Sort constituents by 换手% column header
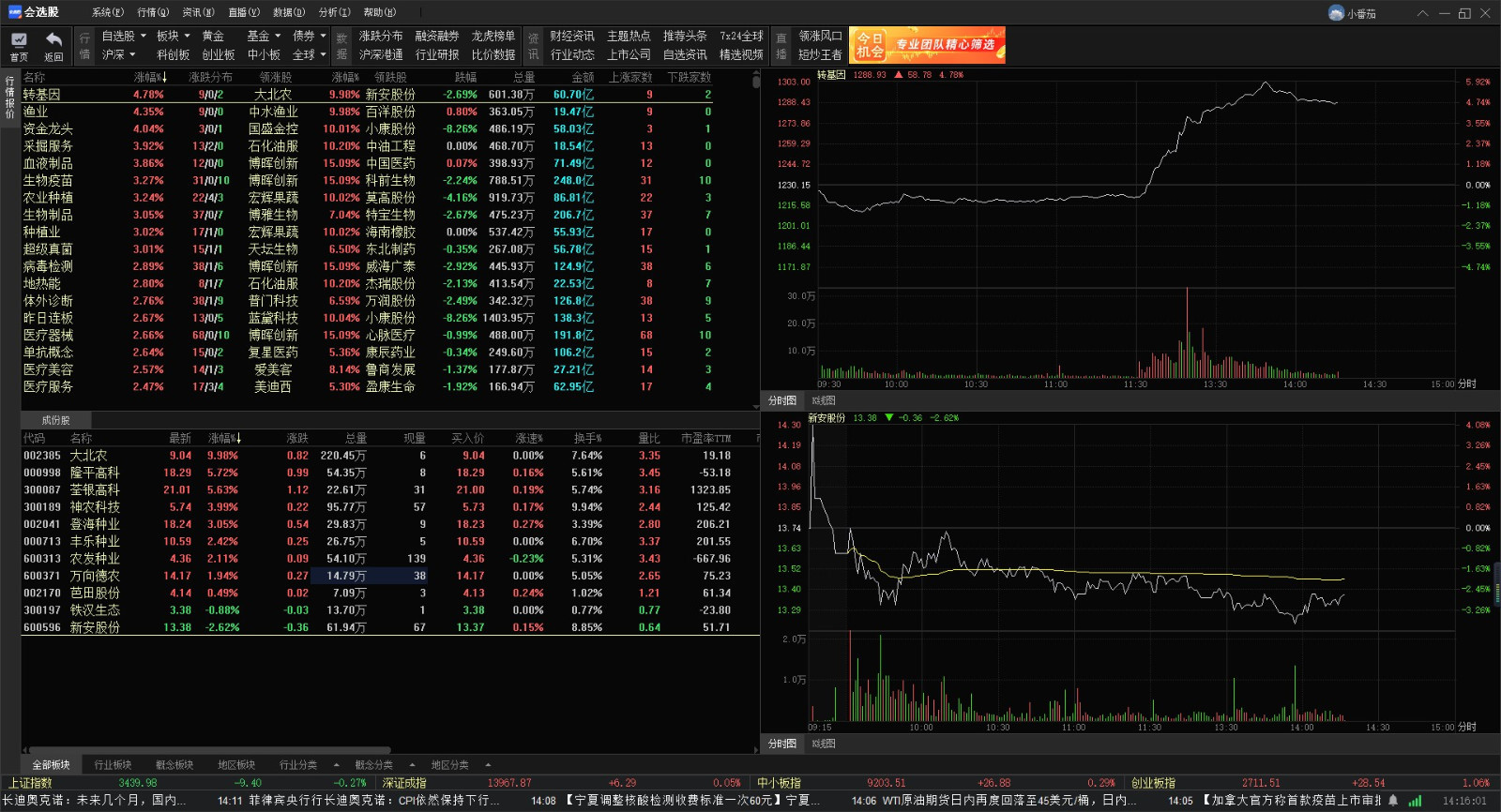1501x812 pixels. click(587, 439)
